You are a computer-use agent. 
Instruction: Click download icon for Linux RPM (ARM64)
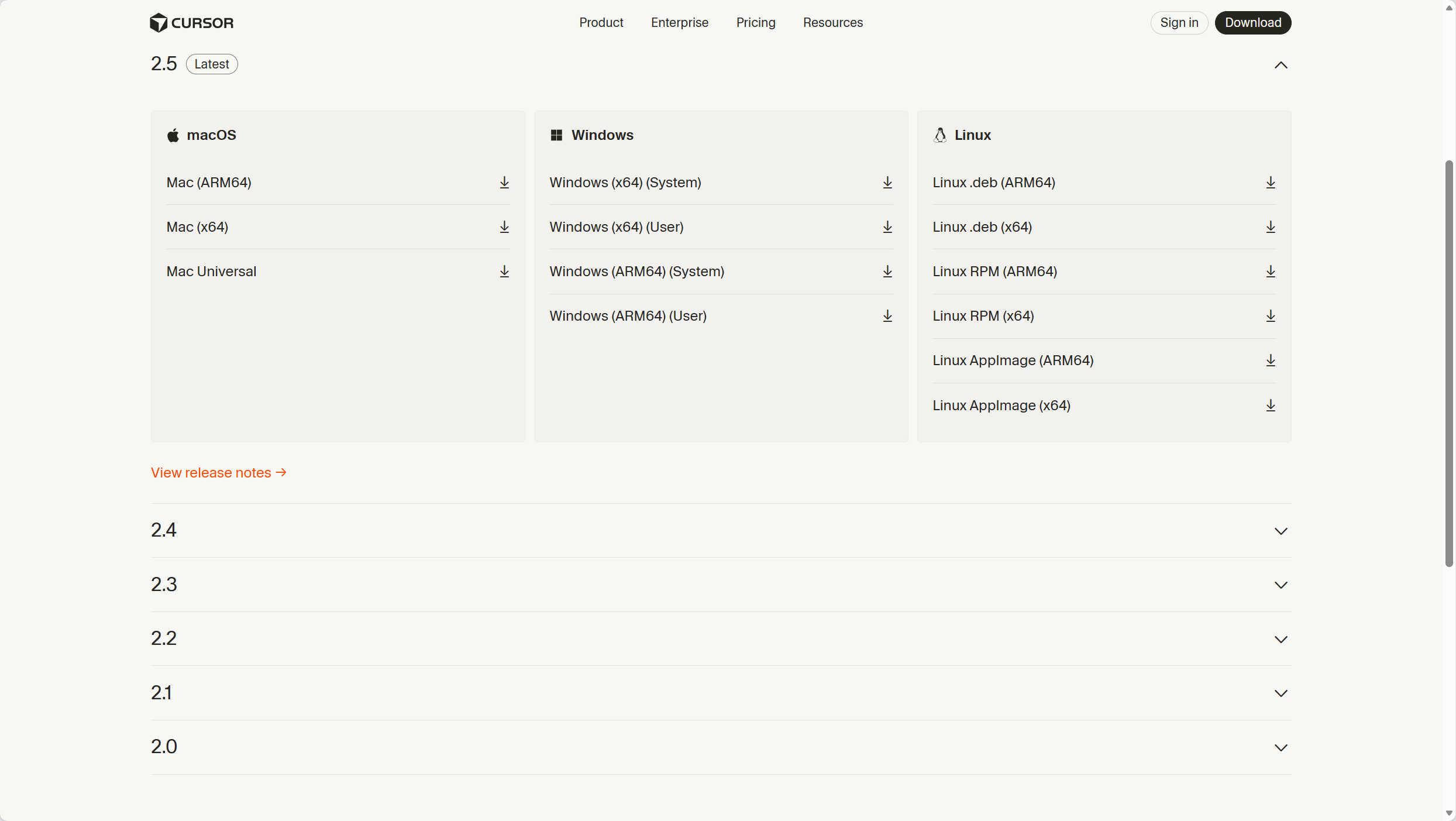(x=1271, y=272)
